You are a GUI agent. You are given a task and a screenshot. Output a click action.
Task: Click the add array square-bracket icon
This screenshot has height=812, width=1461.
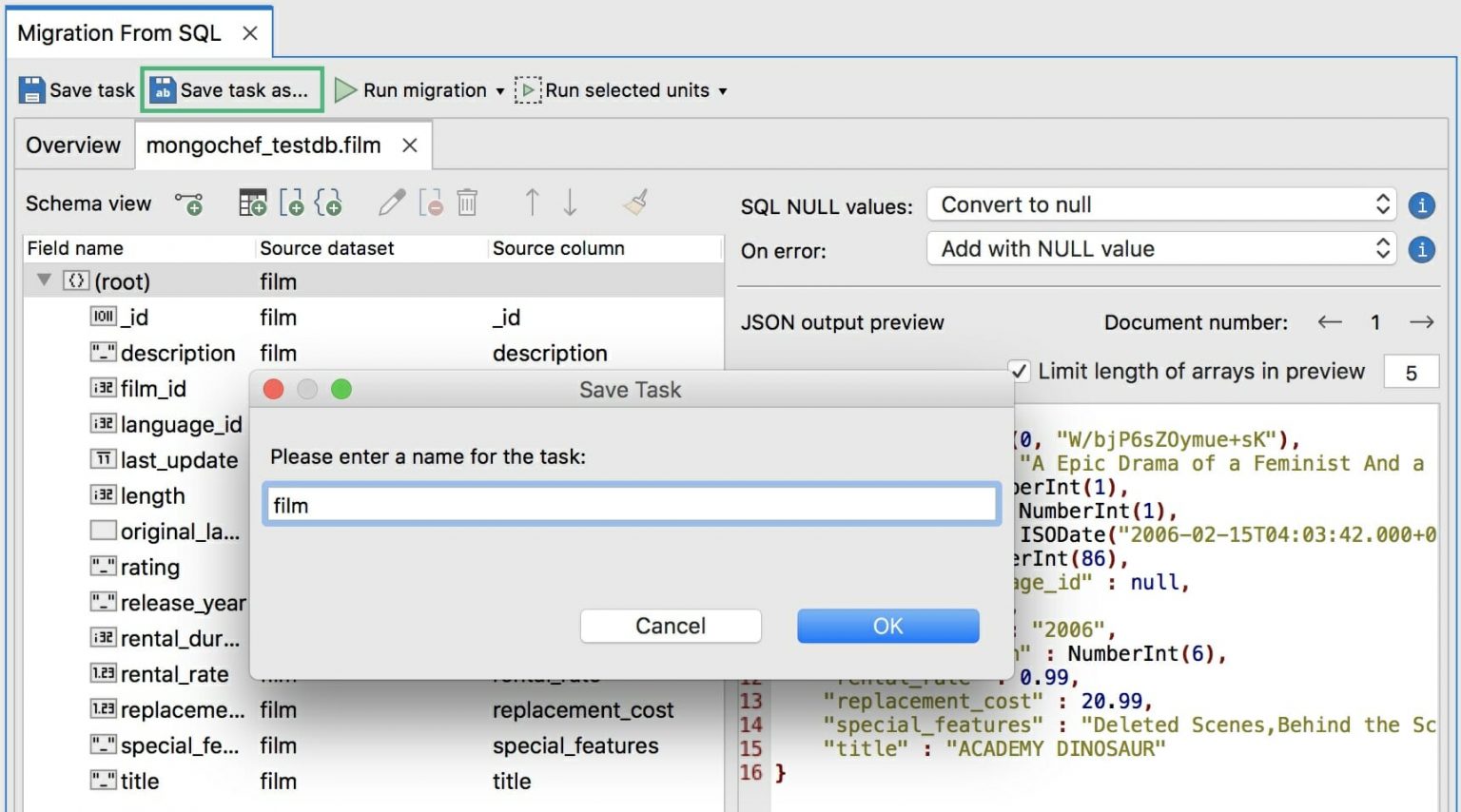click(291, 203)
